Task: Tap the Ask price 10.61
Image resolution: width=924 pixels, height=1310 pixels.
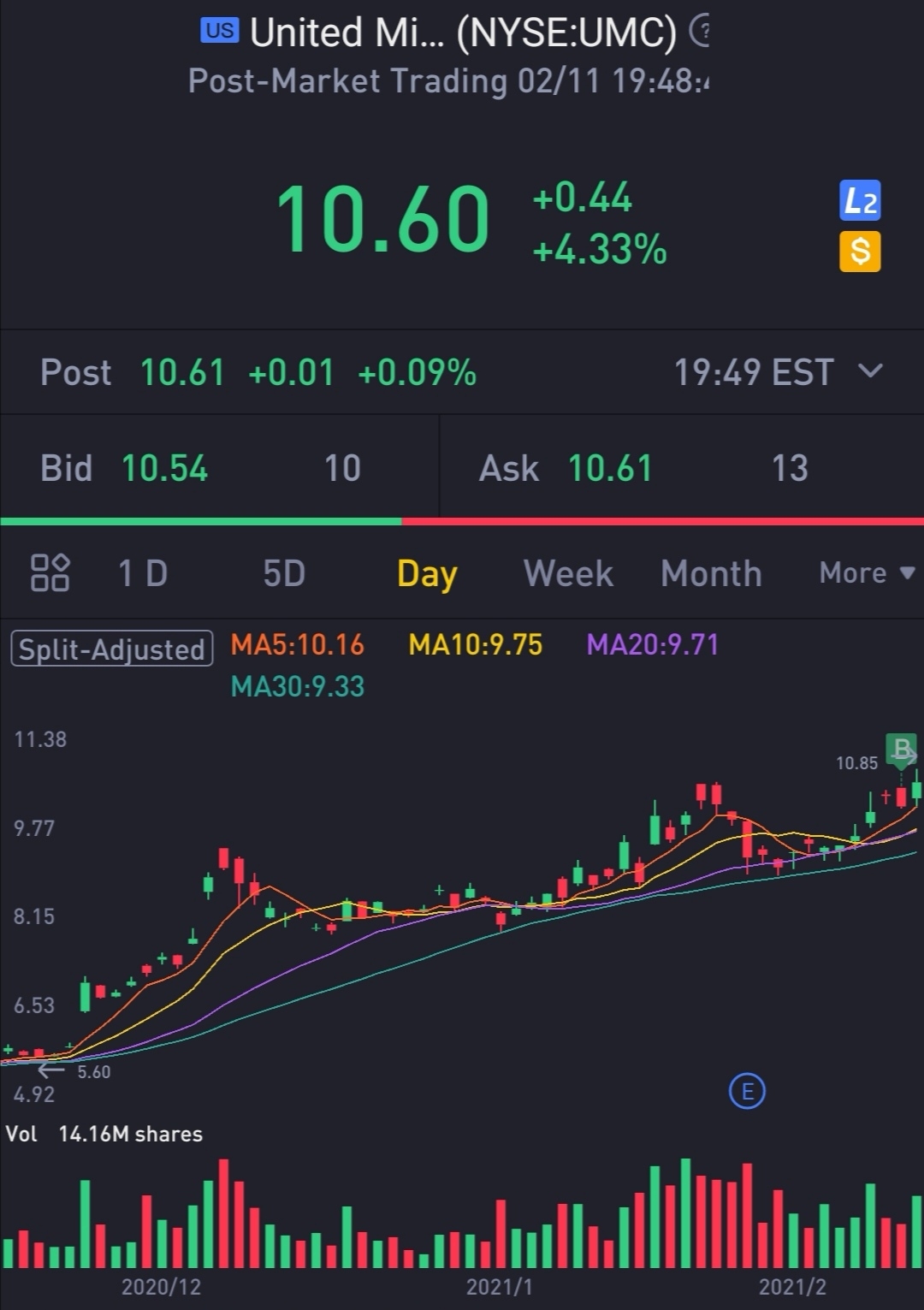Action: pos(610,468)
